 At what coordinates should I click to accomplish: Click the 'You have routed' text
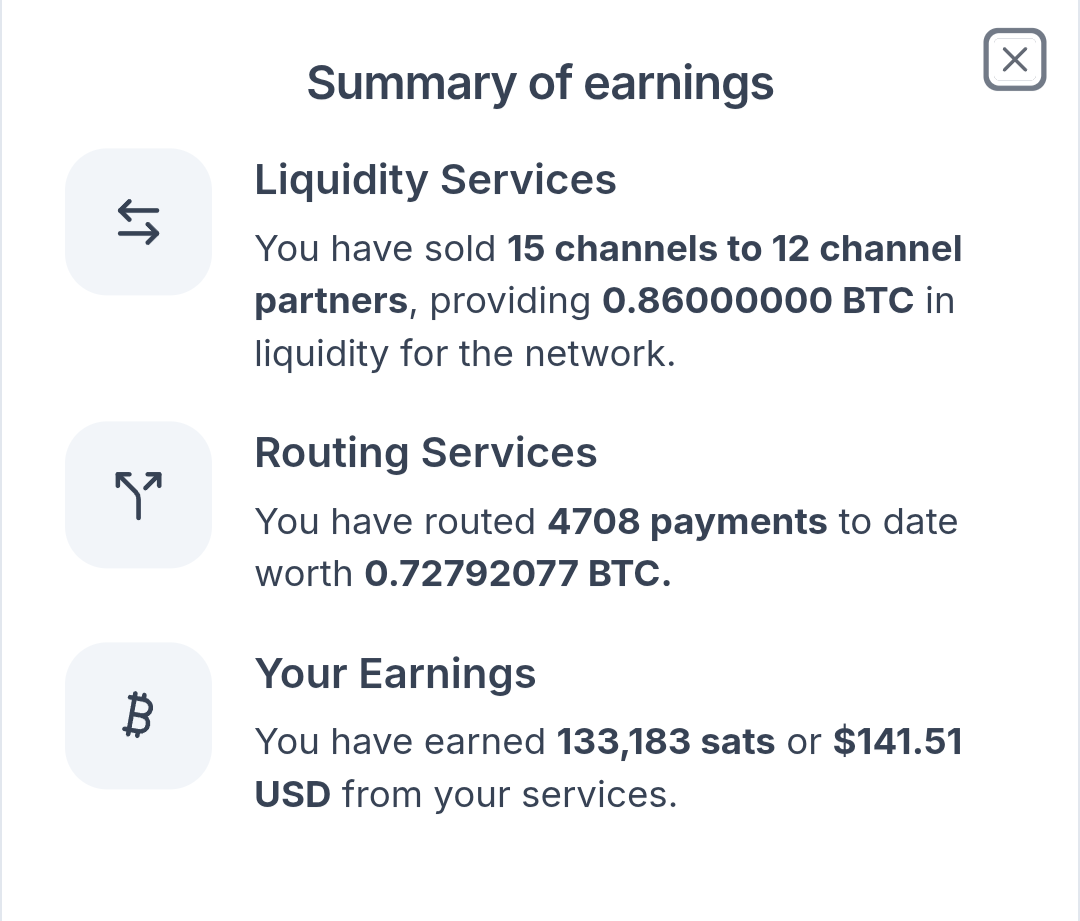[x=395, y=521]
